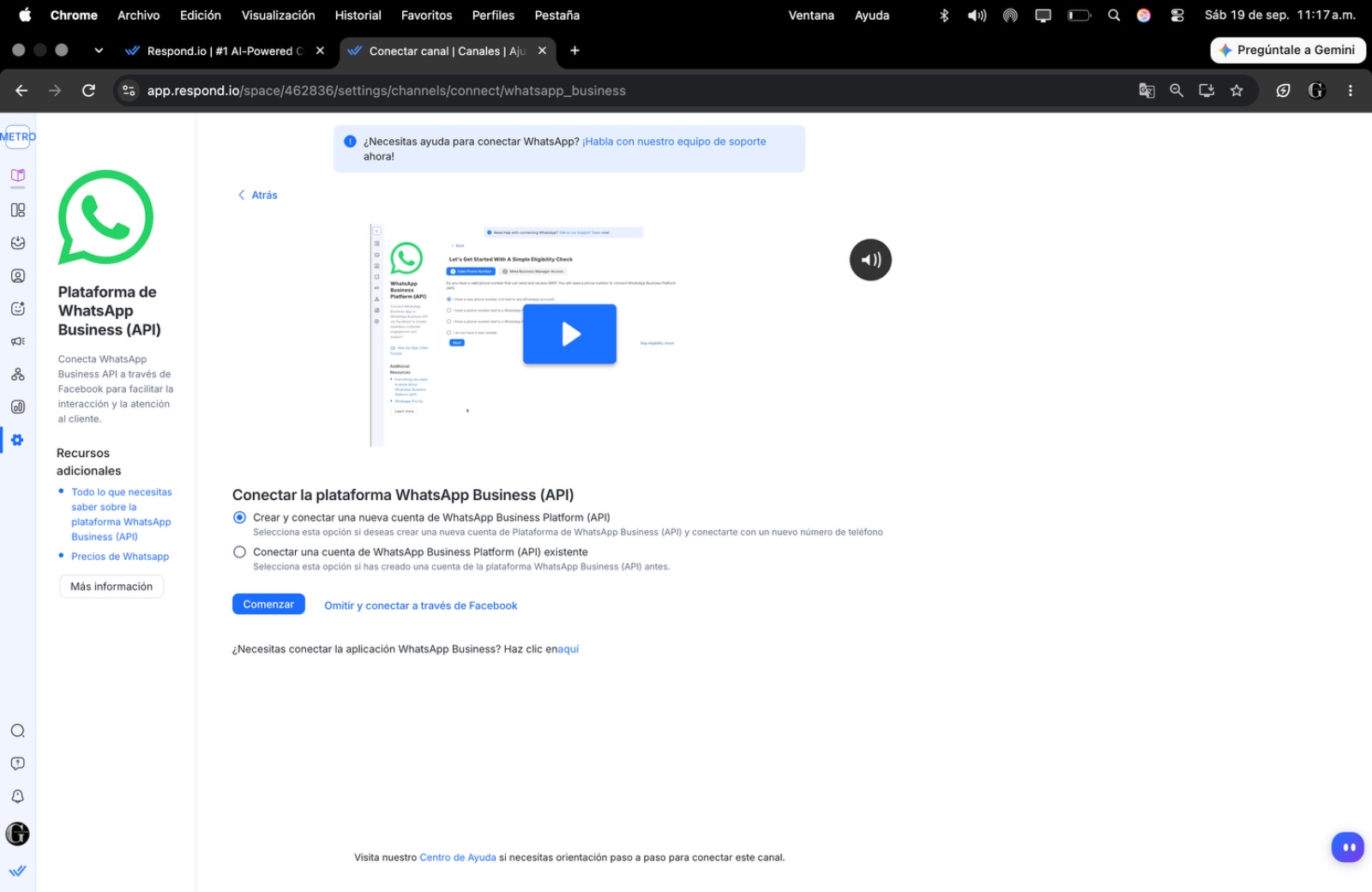
Task: Play the WhatsApp setup tutorial video
Action: pos(569,334)
